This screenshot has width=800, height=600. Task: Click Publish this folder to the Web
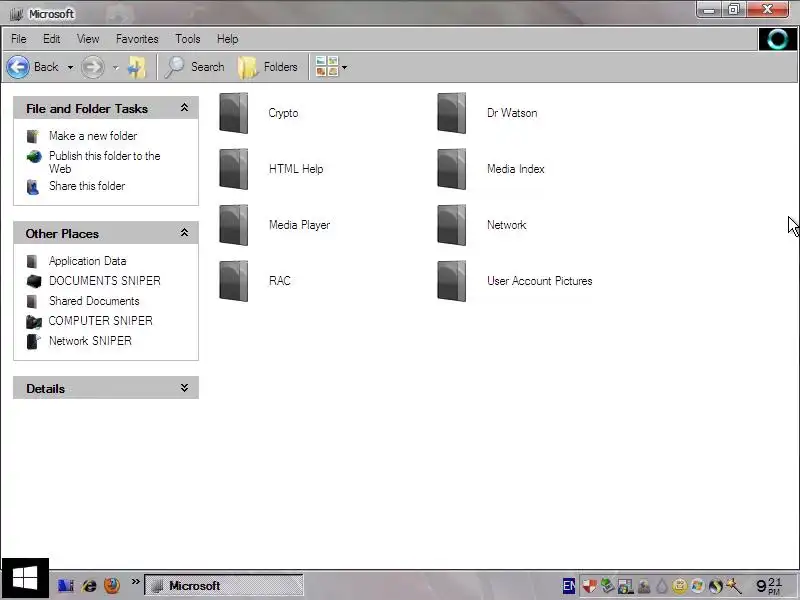(105, 162)
